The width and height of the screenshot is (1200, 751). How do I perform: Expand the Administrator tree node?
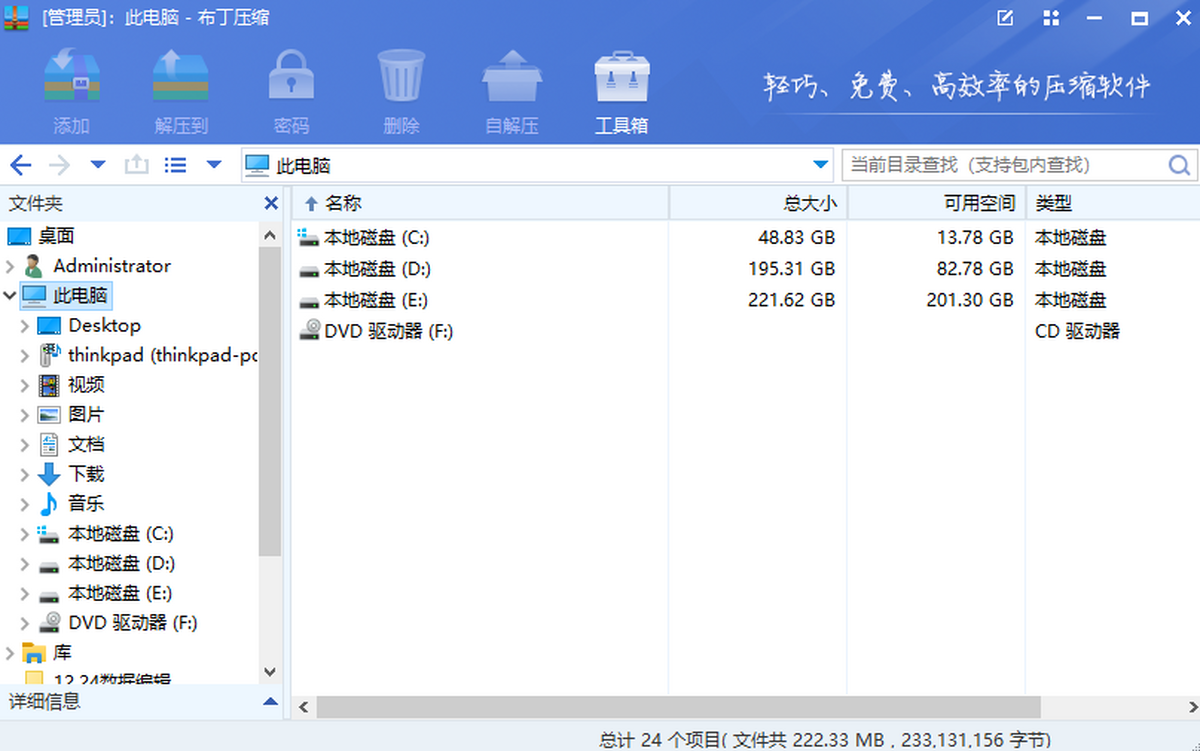(10, 266)
